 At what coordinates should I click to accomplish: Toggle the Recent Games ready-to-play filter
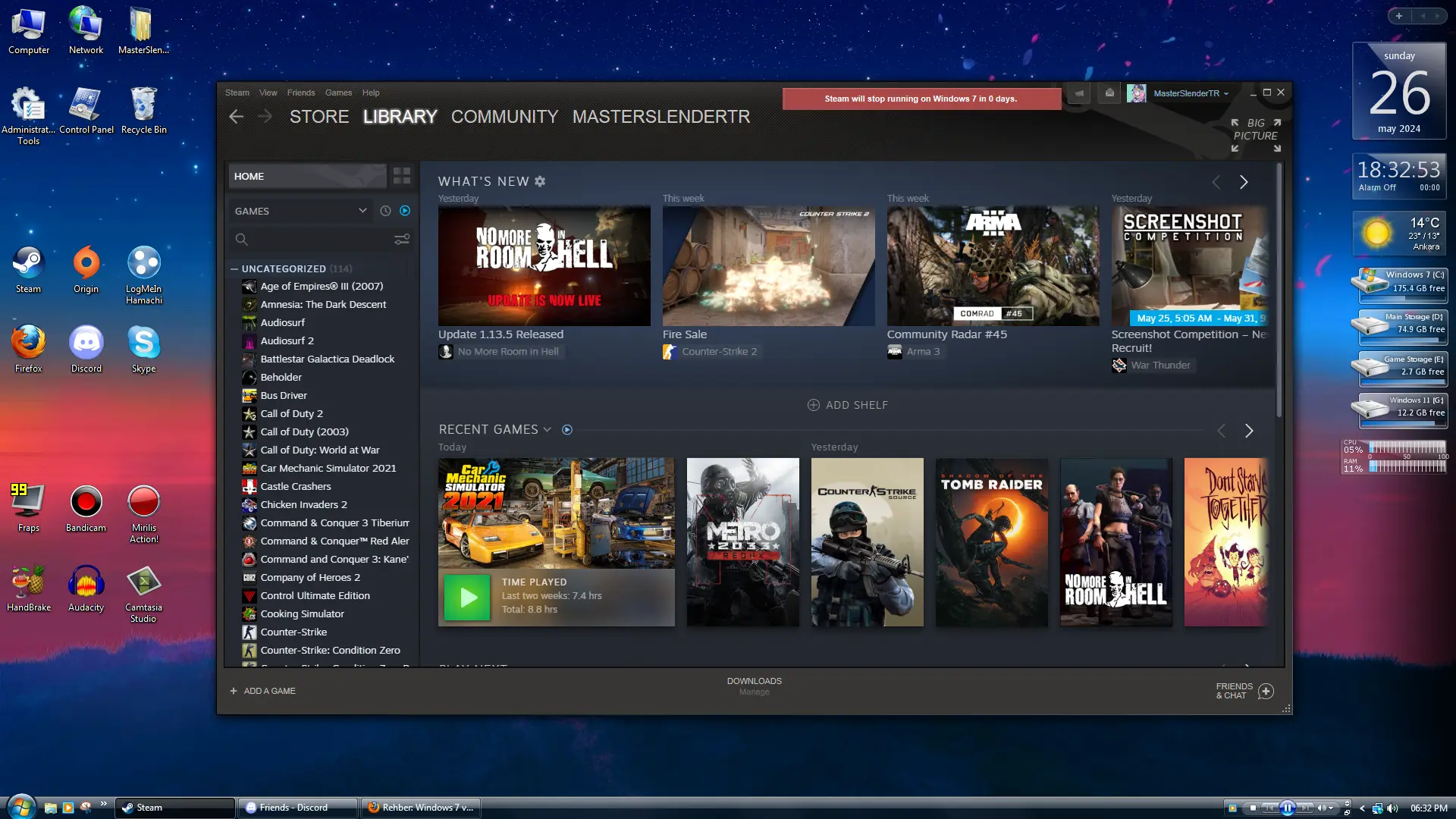point(567,429)
